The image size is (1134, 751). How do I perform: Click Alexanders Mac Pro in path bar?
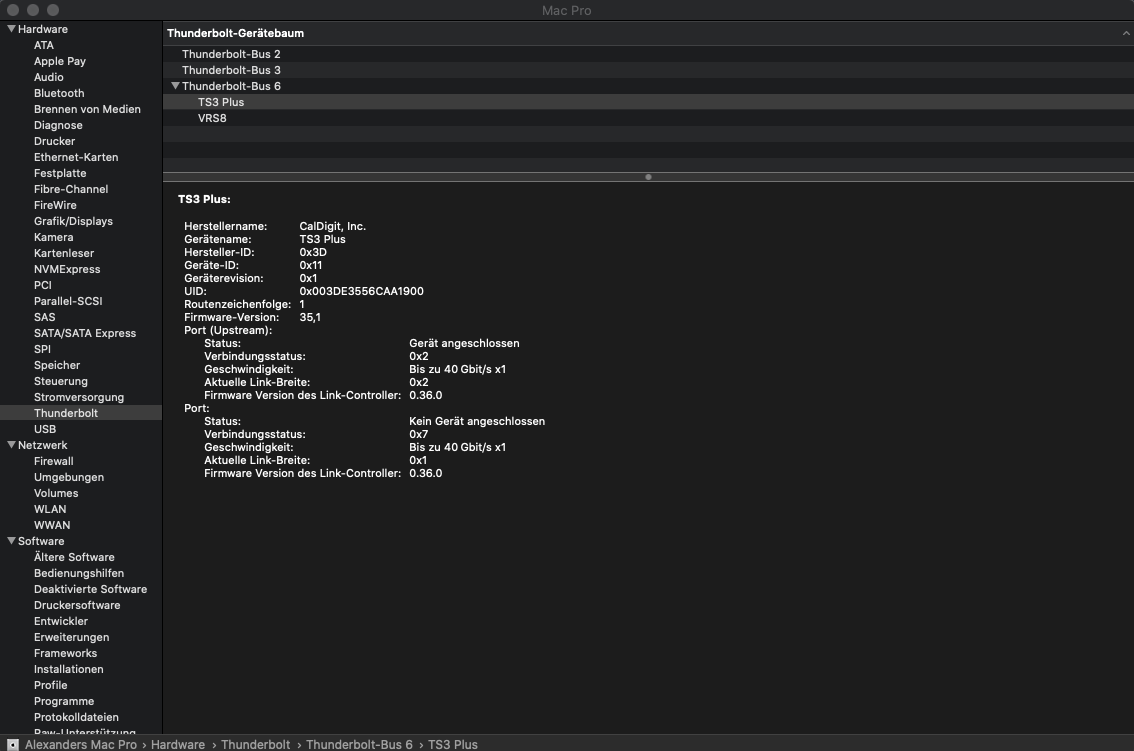pos(80,744)
